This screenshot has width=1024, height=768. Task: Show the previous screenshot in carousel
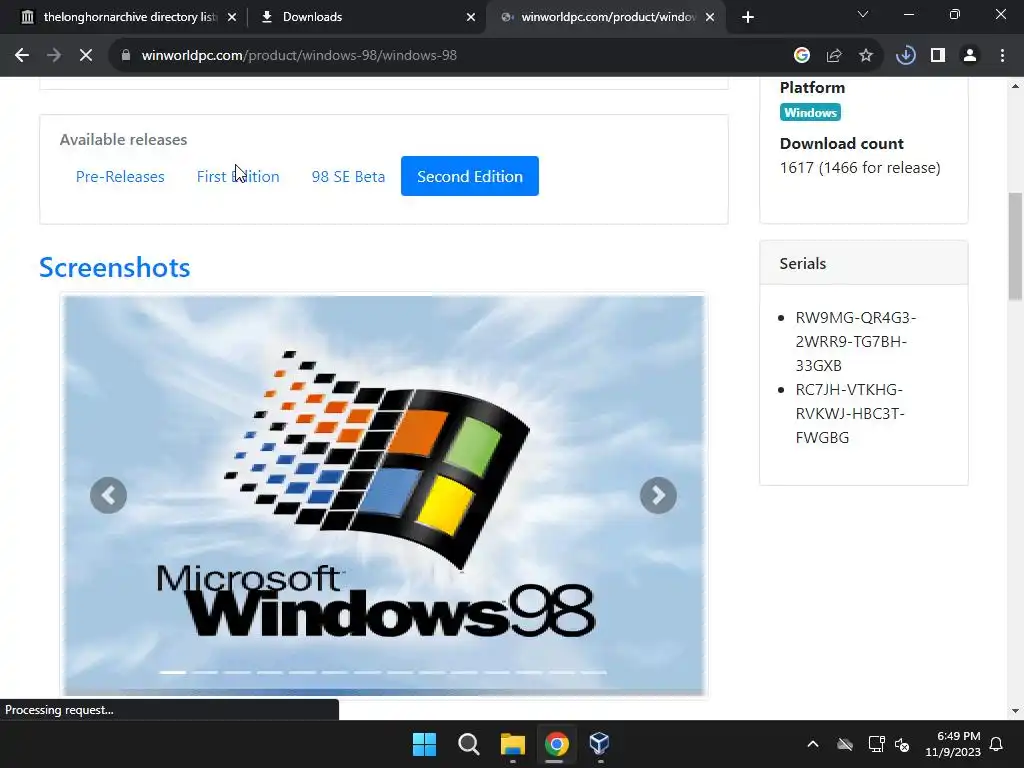tap(108, 496)
